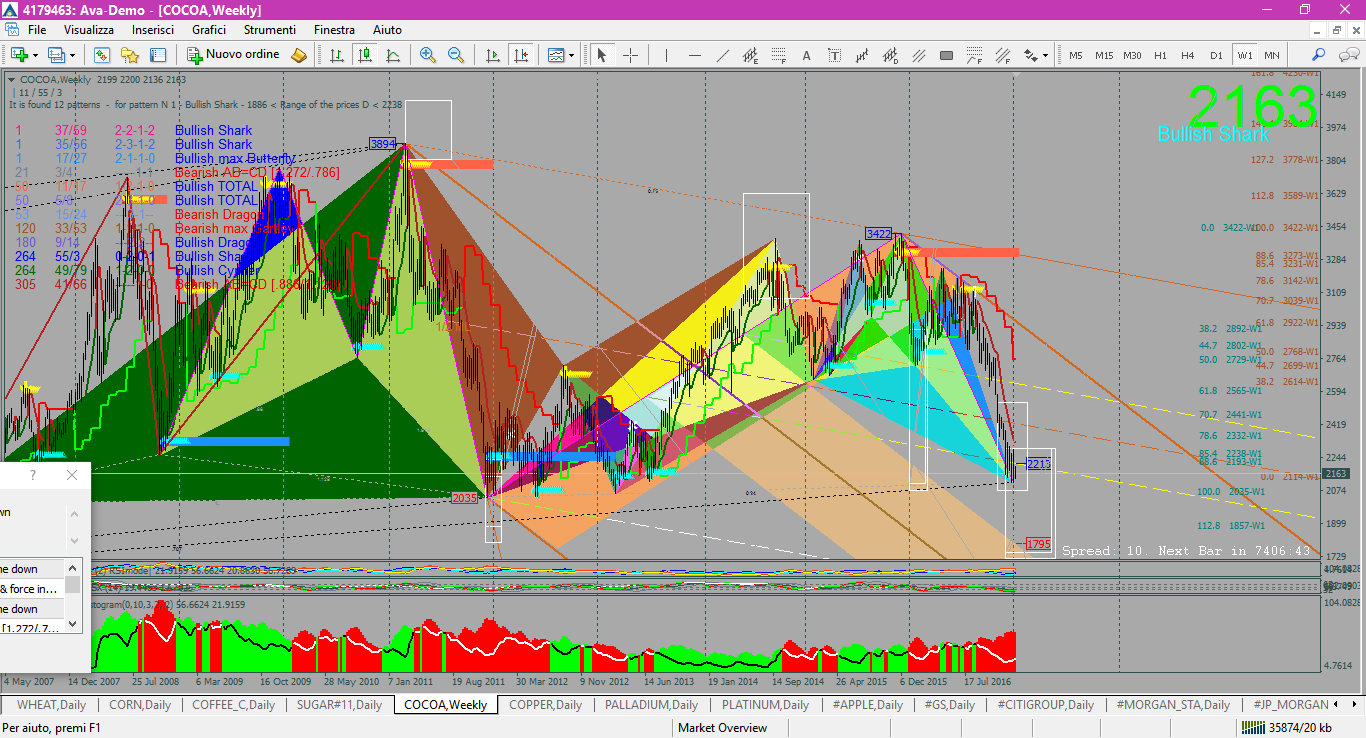Open the Profiles toolbar icon

(x=56, y=55)
